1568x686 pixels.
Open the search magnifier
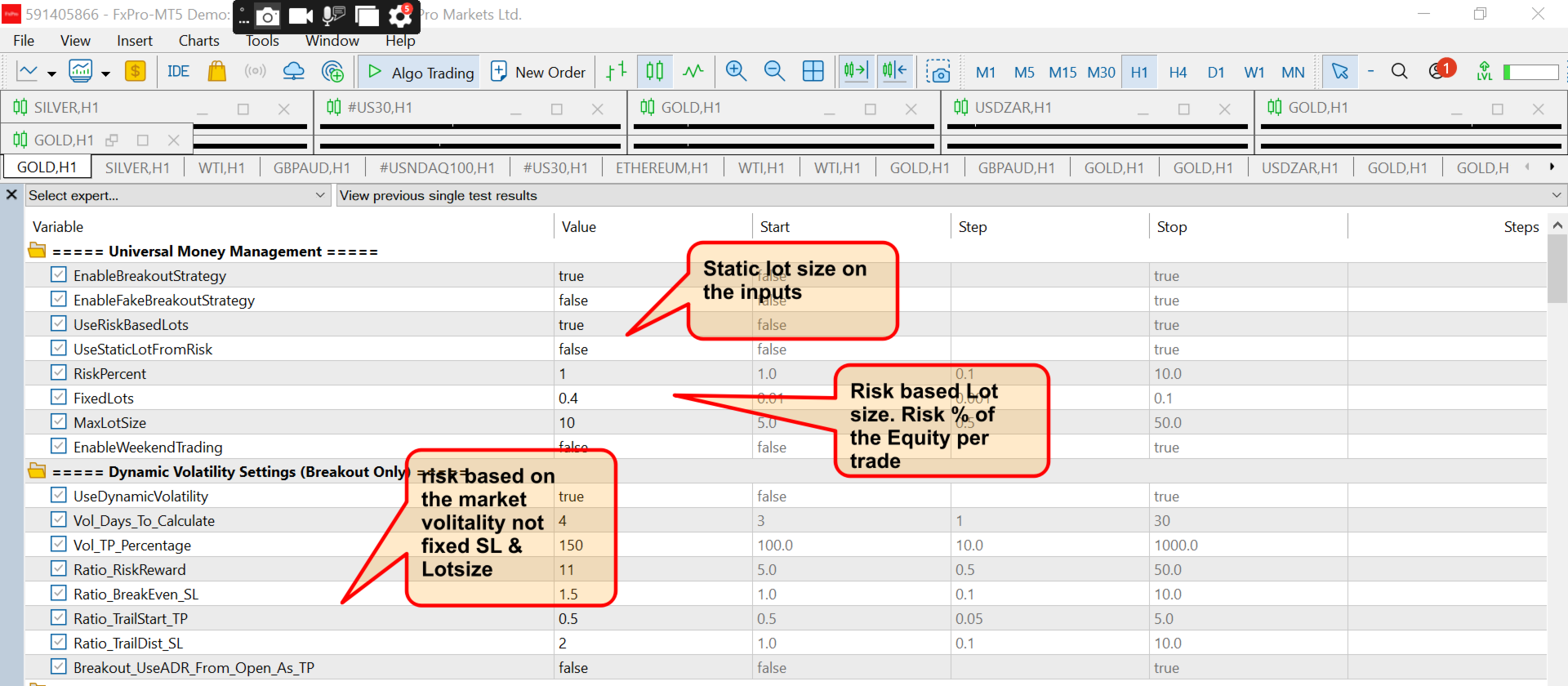pos(1399,72)
